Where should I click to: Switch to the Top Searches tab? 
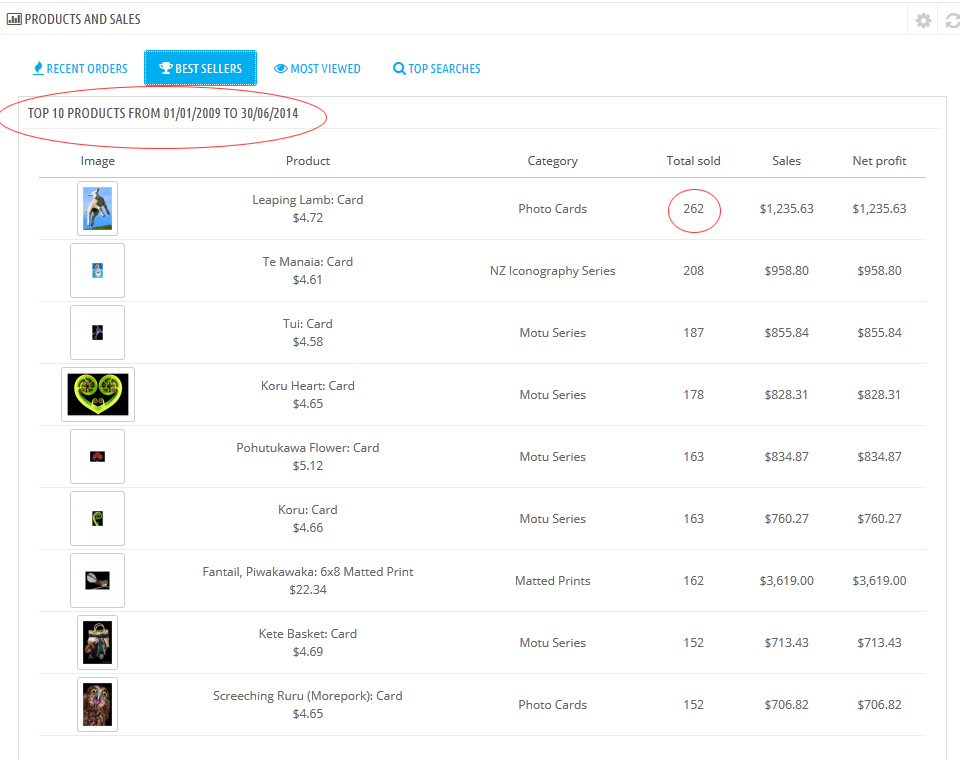click(x=437, y=69)
